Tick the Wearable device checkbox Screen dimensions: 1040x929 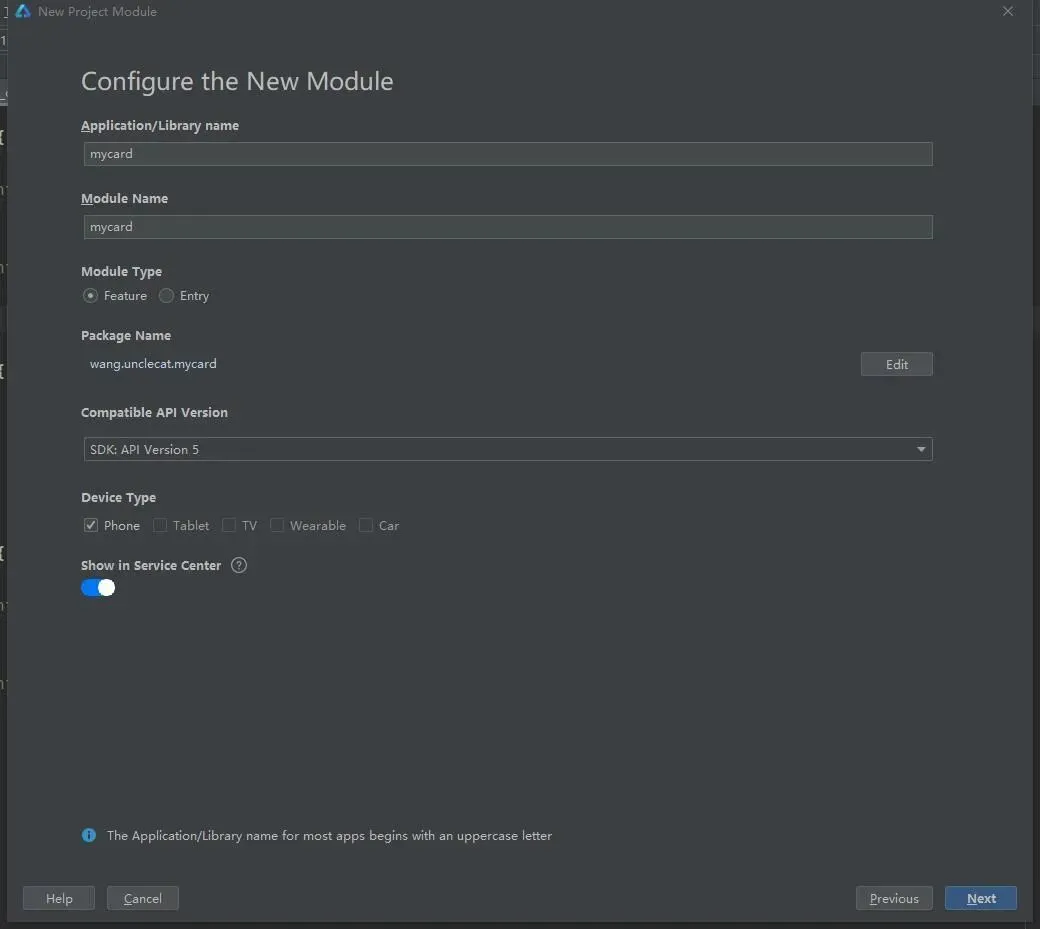tap(277, 525)
